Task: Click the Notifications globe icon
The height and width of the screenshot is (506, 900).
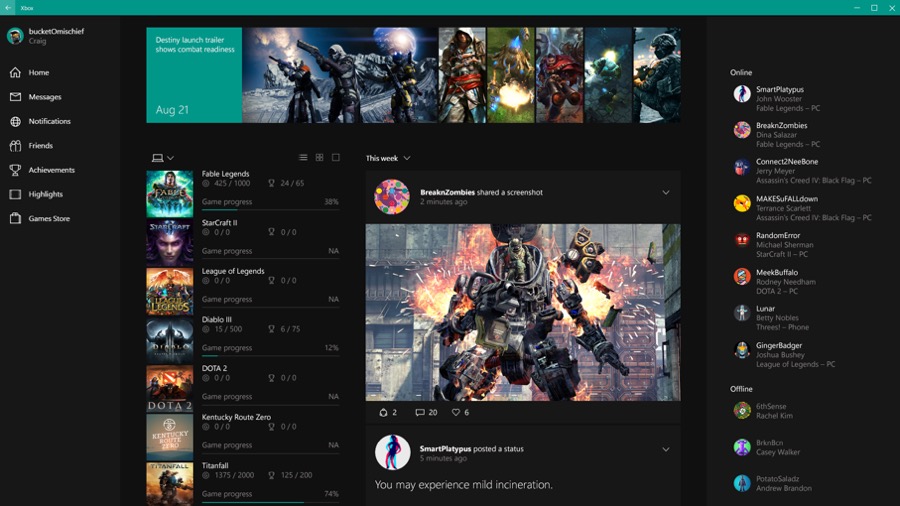Action: (15, 121)
